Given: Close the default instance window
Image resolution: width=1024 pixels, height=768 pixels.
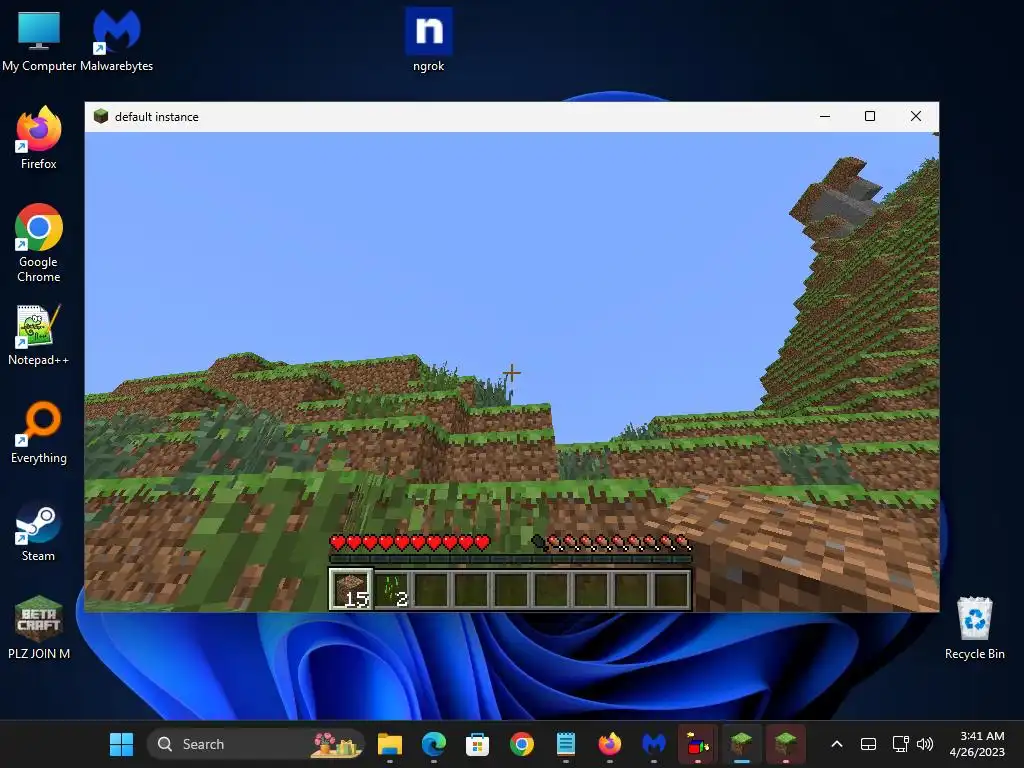Looking at the screenshot, I should (x=916, y=116).
